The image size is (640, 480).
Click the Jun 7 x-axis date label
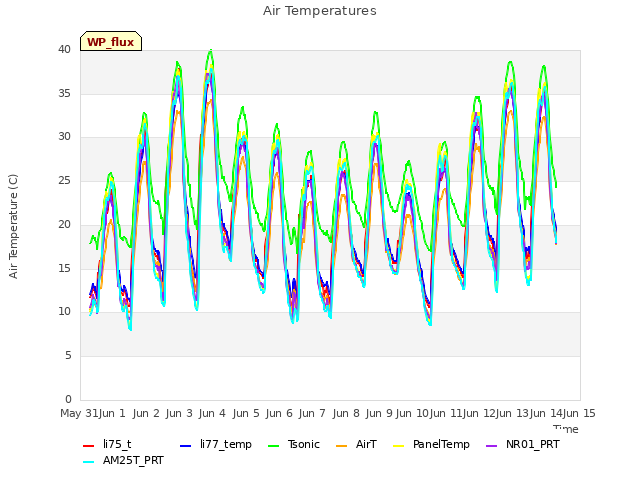[x=312, y=413]
